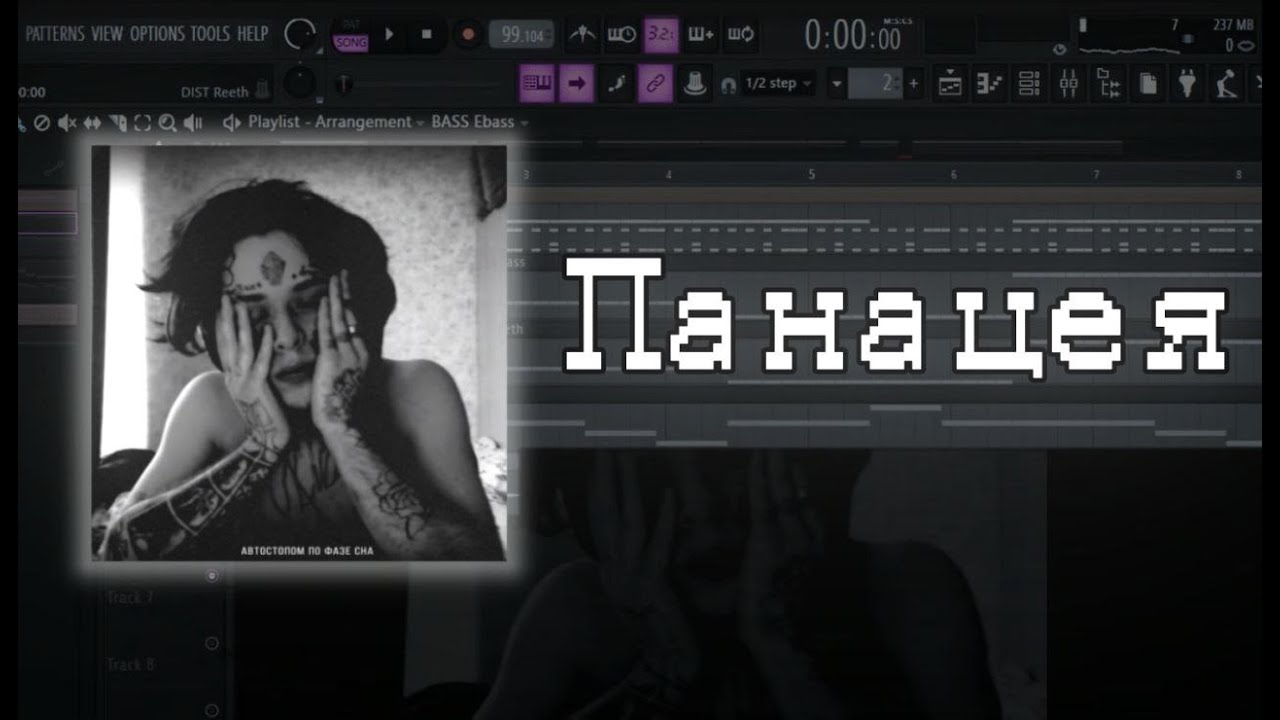The width and height of the screenshot is (1280, 720).
Task: Open the HELP menu
Action: [252, 34]
